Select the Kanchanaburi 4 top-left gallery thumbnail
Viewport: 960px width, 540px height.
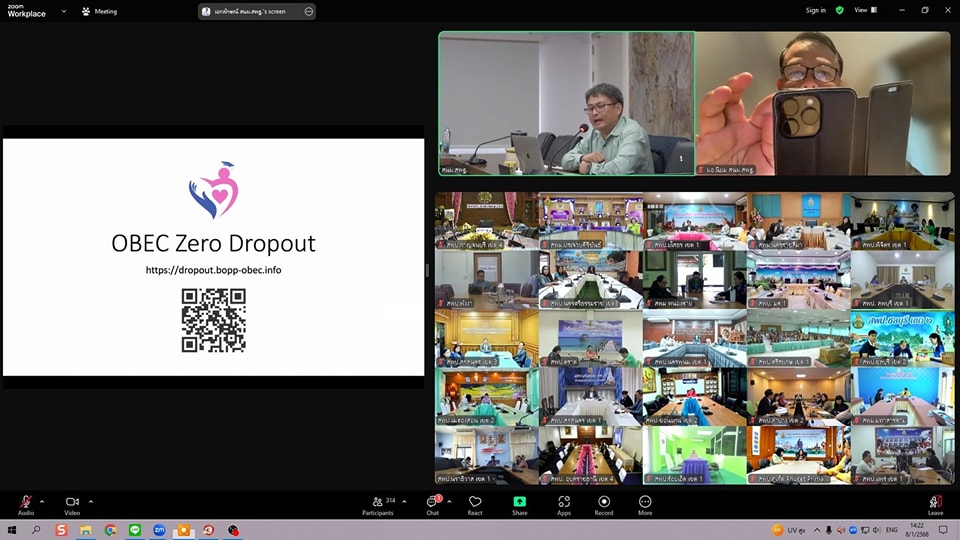(x=487, y=220)
